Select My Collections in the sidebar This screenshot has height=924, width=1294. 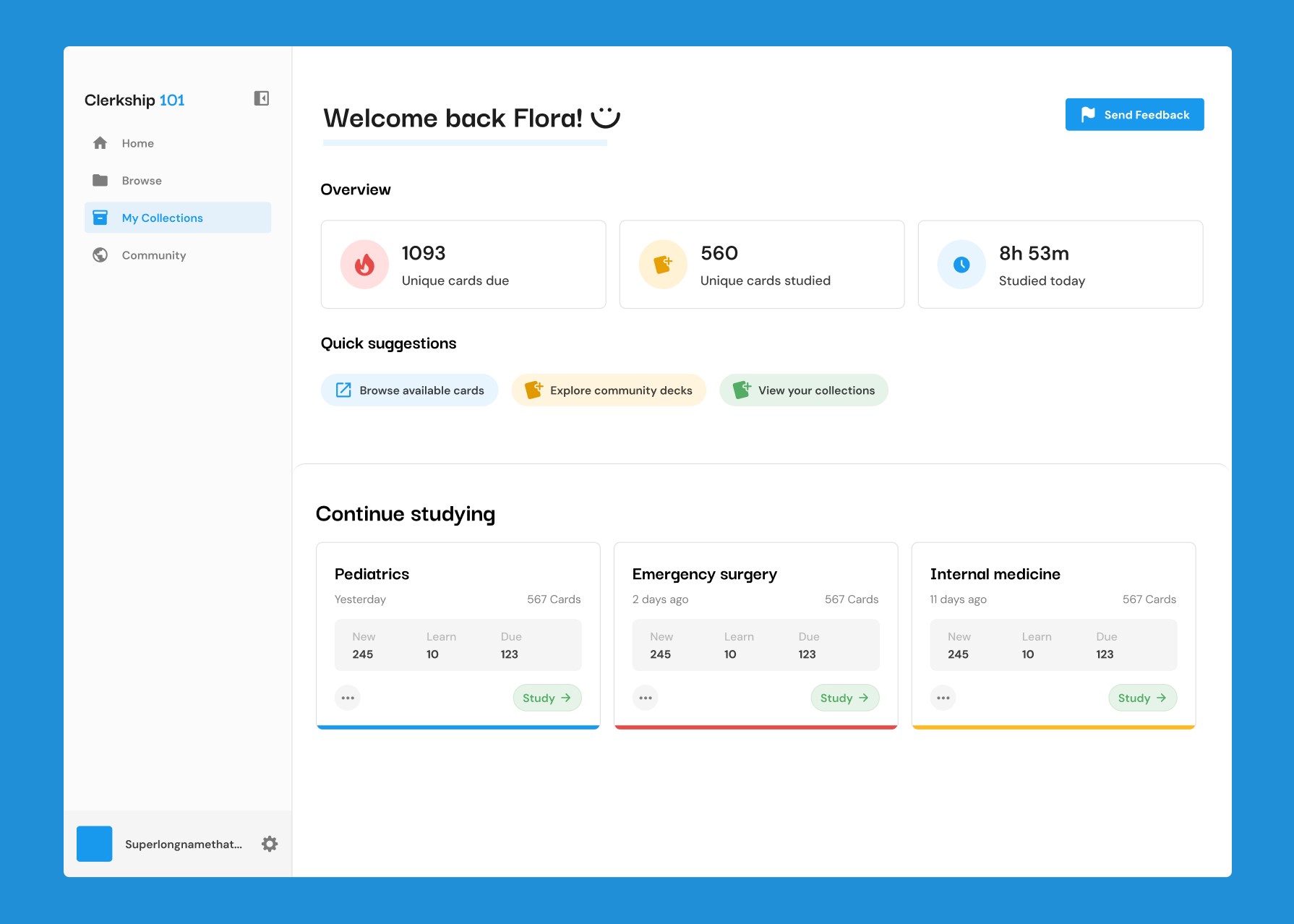[178, 218]
